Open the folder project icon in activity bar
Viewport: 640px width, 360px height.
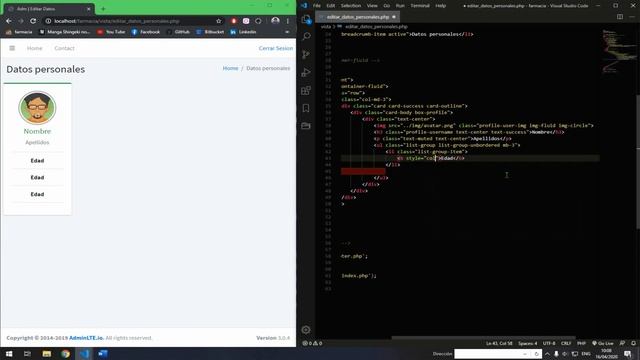tap(306, 126)
